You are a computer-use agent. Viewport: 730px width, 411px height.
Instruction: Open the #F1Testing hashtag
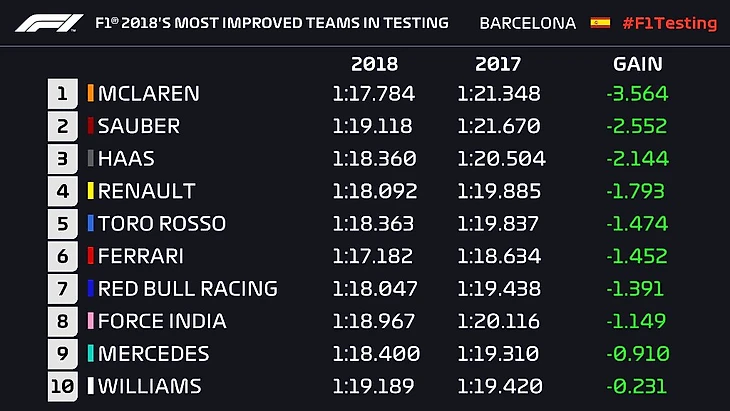click(x=669, y=23)
